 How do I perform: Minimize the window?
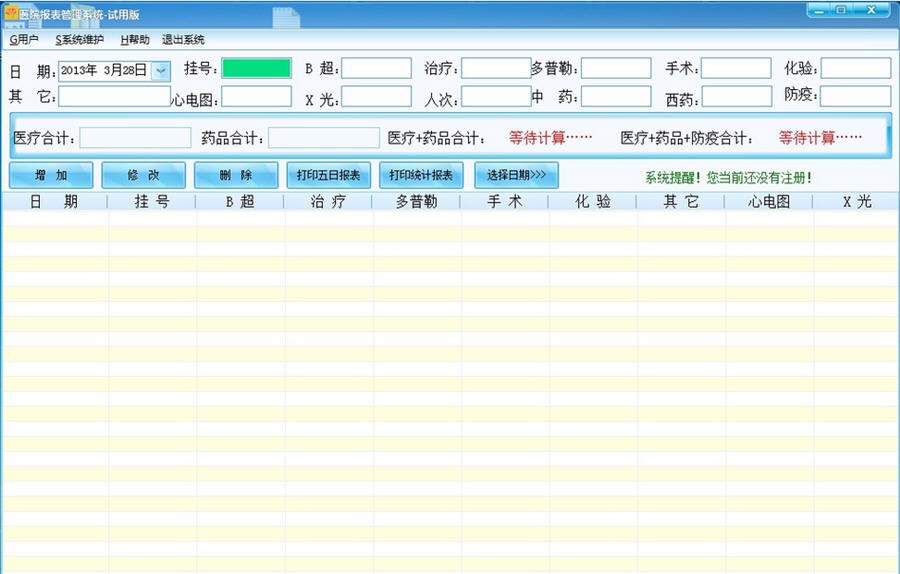click(819, 10)
